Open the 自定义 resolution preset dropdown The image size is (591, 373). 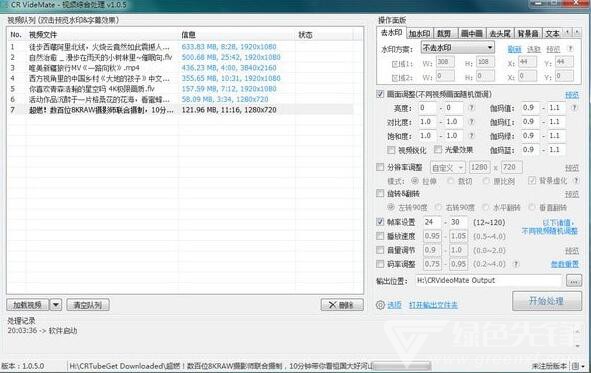[x=448, y=167]
